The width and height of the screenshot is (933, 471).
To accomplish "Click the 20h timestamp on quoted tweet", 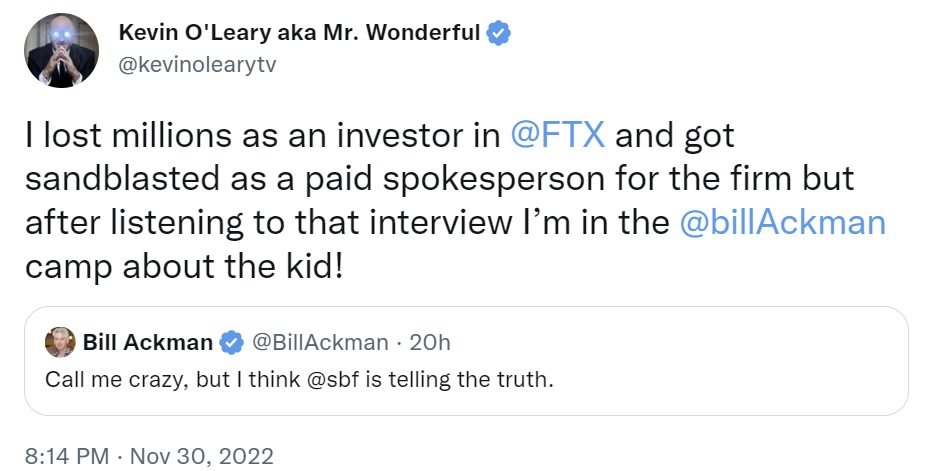I will pyautogui.click(x=431, y=343).
